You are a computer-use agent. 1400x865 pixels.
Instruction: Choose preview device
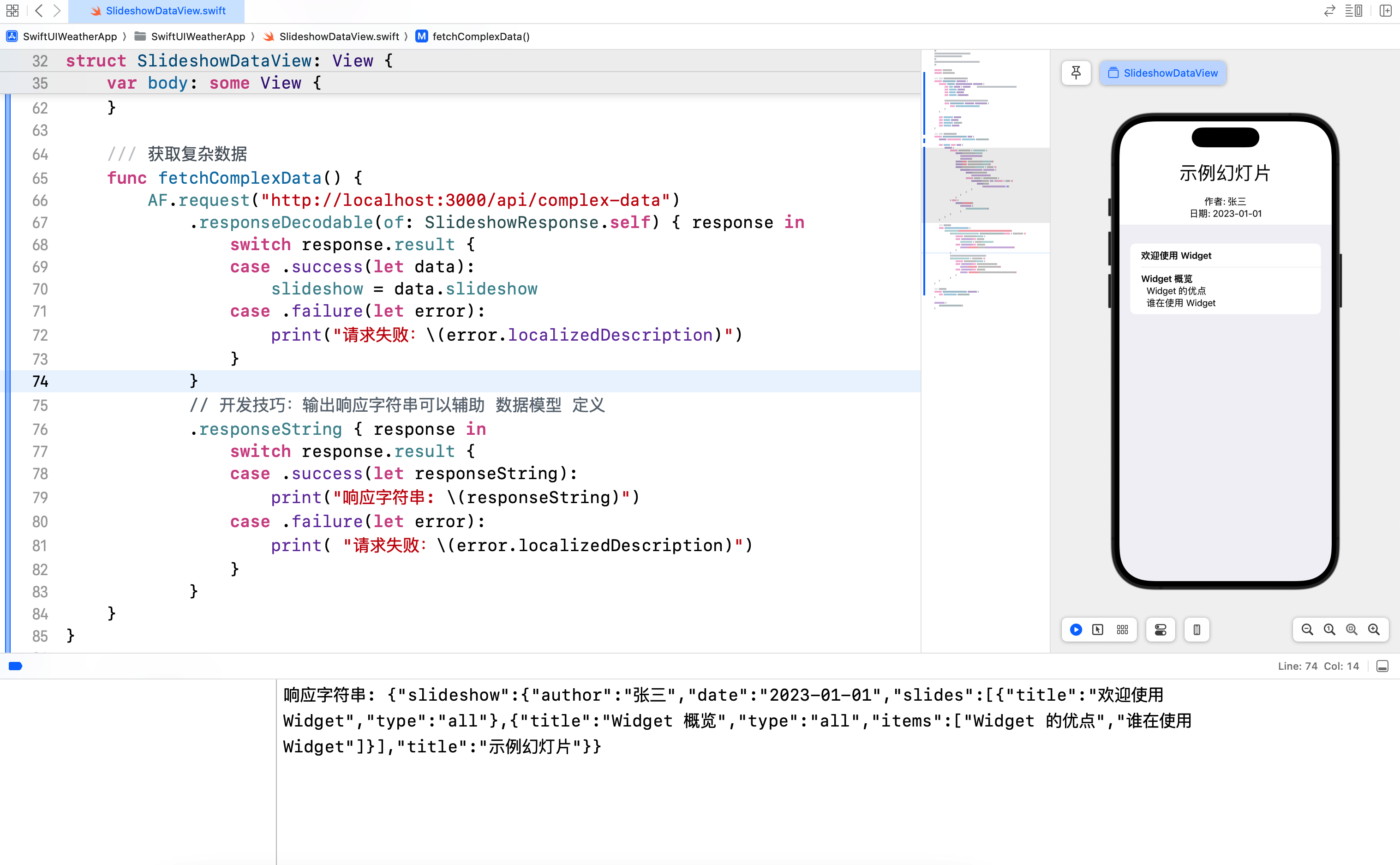1197,629
